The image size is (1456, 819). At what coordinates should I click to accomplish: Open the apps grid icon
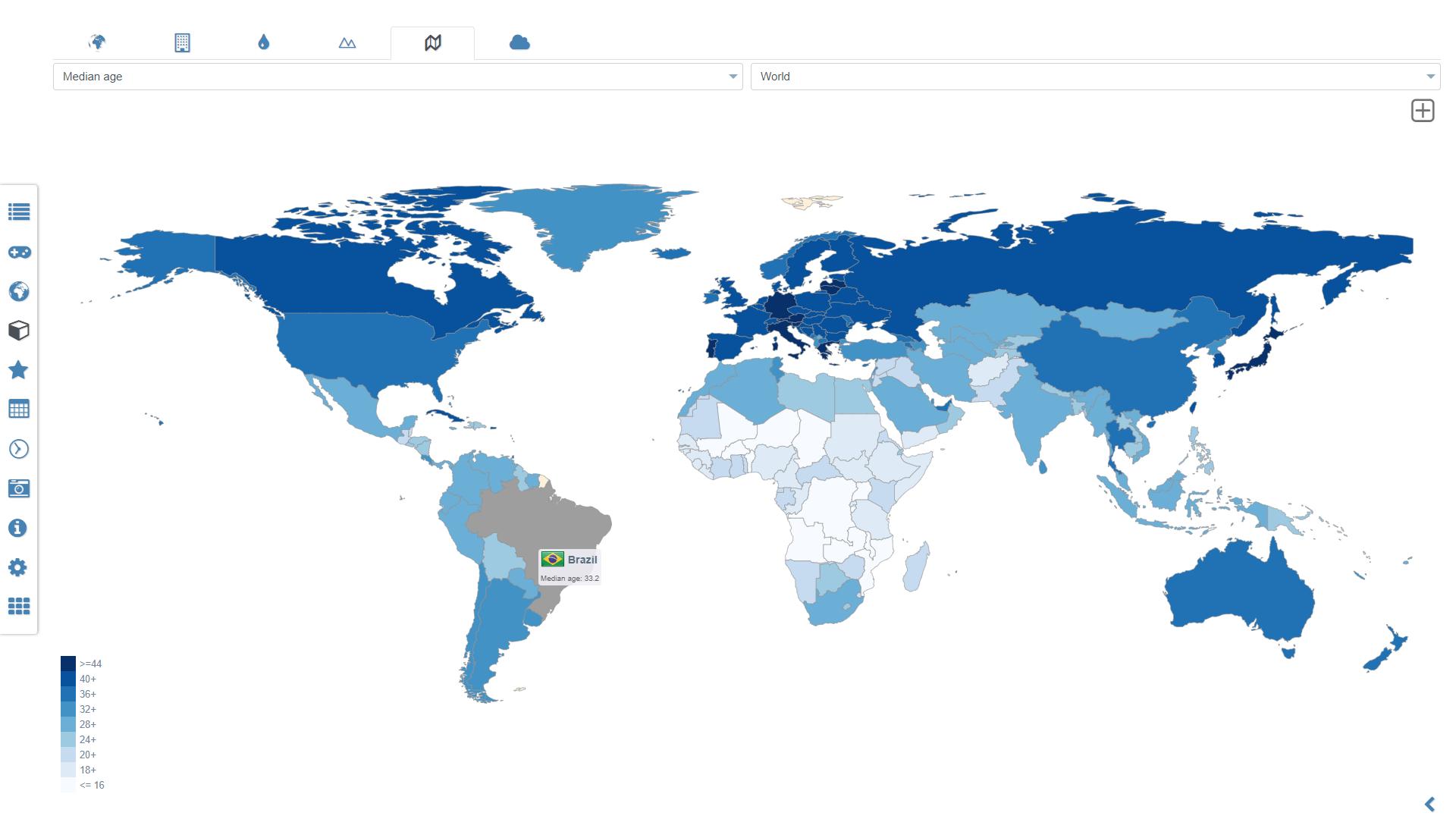click(19, 606)
